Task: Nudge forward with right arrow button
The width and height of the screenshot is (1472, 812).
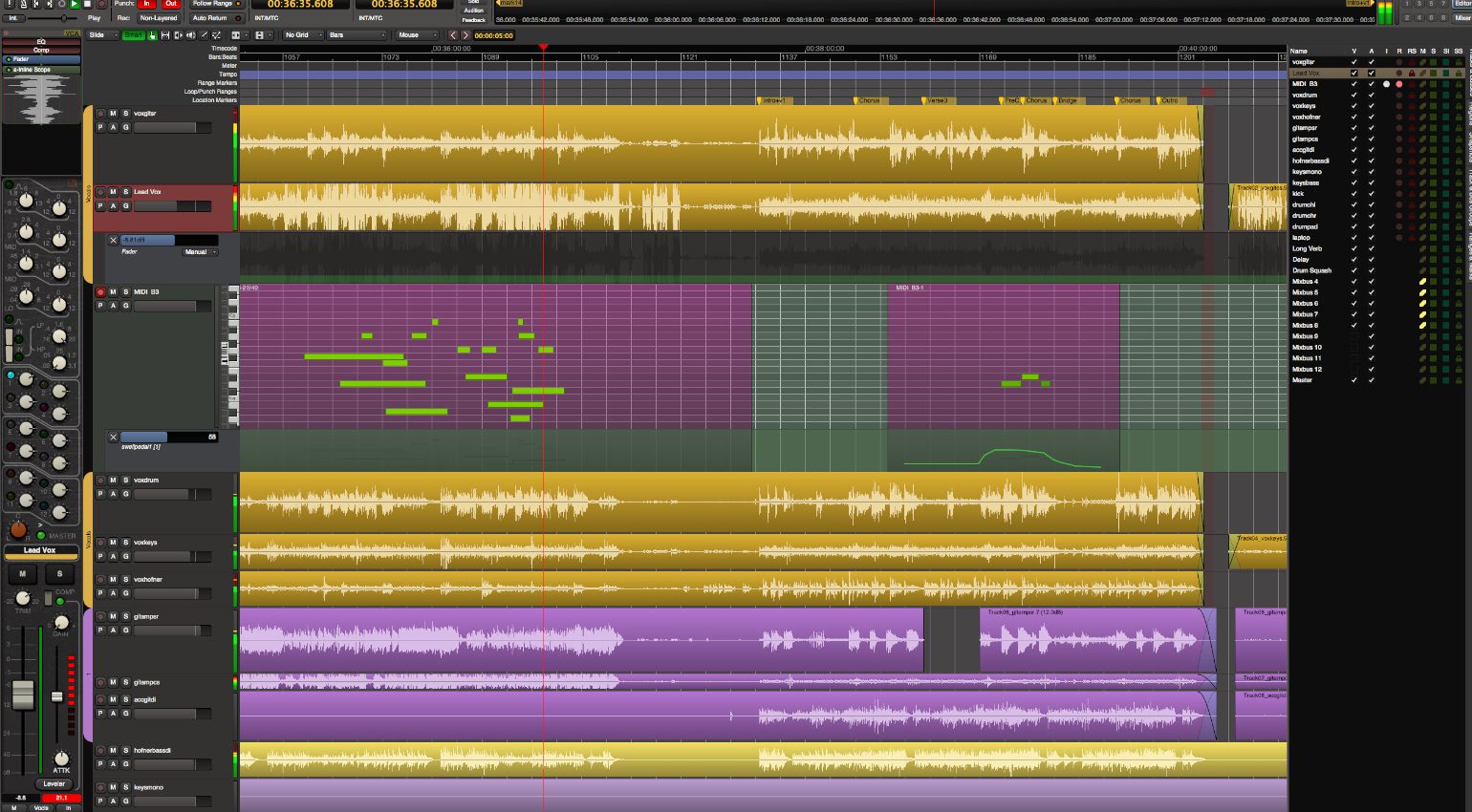Action: pos(465,35)
